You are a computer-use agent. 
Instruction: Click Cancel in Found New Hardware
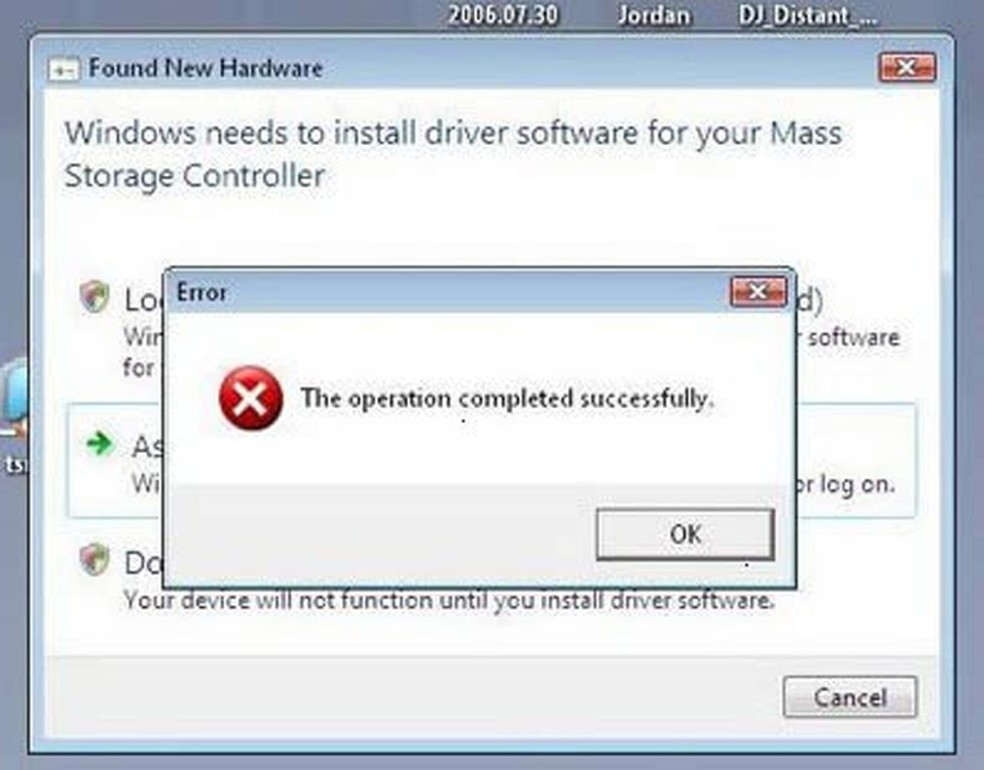click(x=850, y=697)
